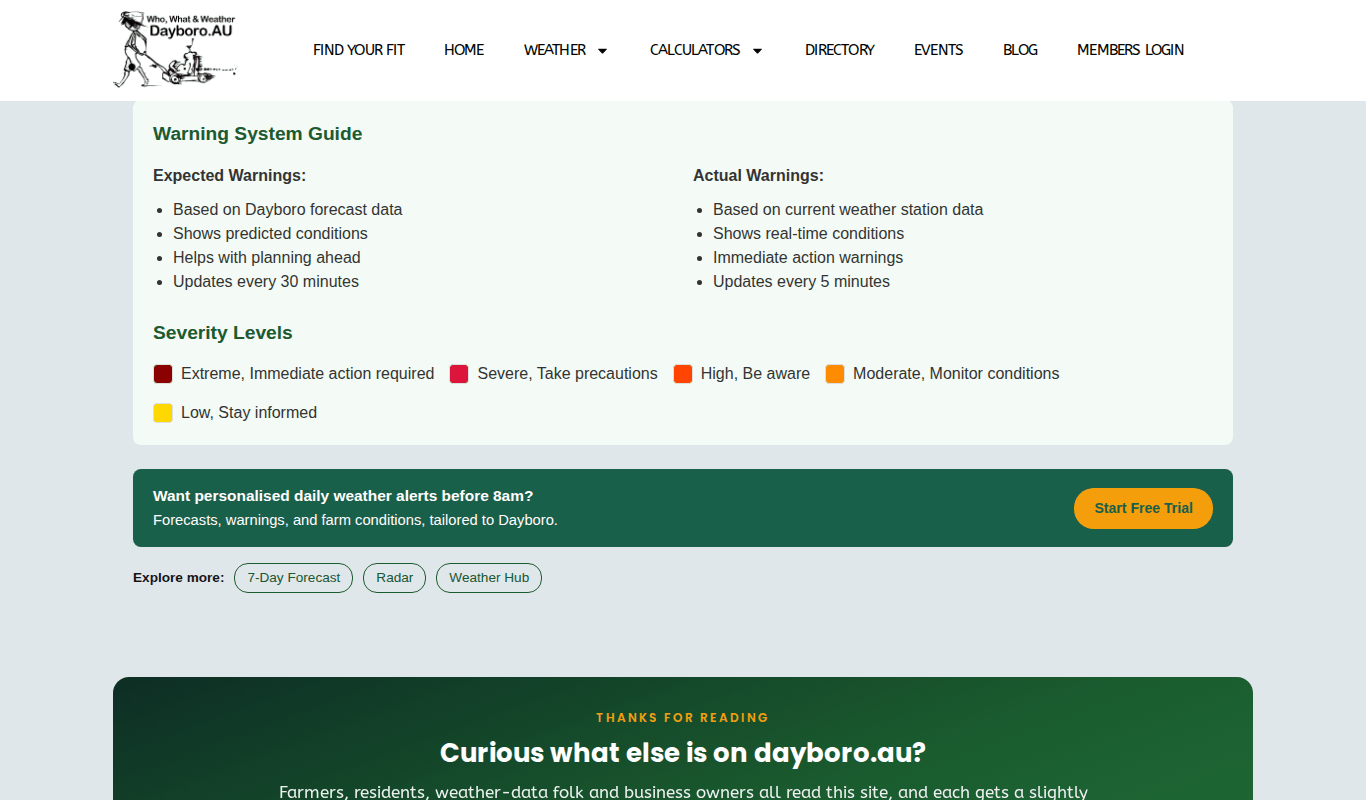
Task: Open the 7-Day Forecast link
Action: [x=293, y=578]
